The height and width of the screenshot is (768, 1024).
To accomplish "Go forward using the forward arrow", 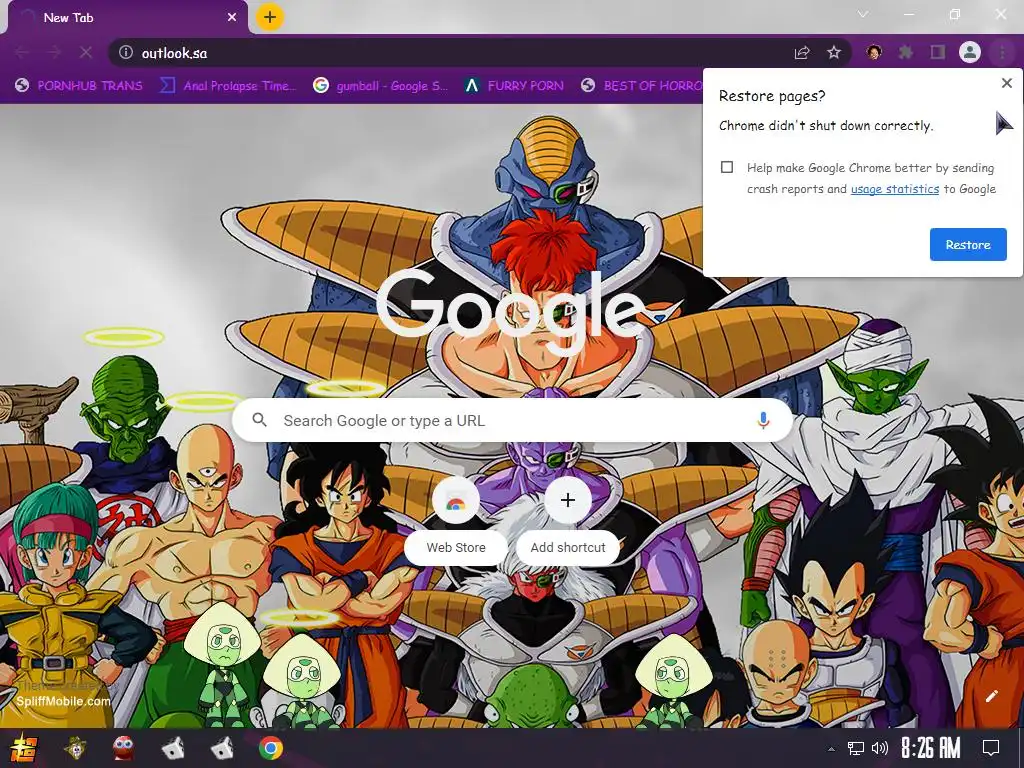I will (x=54, y=52).
